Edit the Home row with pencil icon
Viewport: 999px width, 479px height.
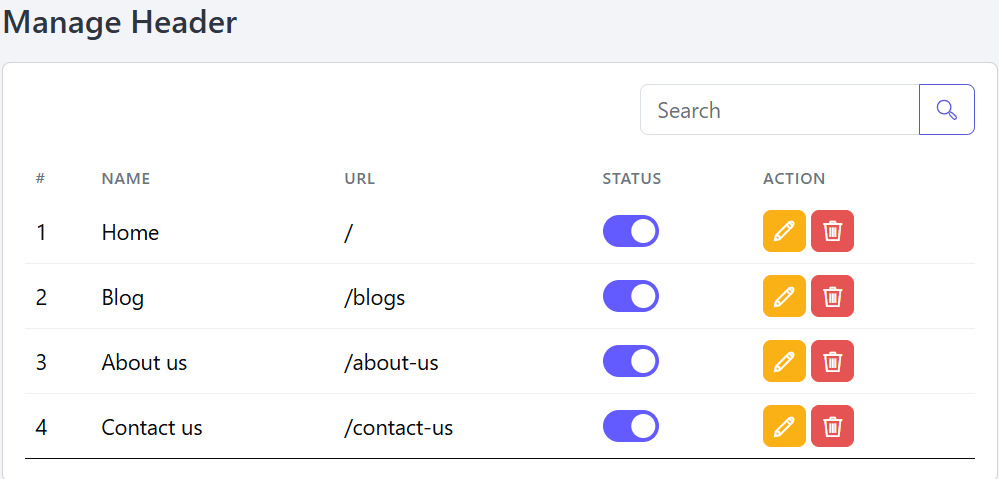click(x=784, y=231)
